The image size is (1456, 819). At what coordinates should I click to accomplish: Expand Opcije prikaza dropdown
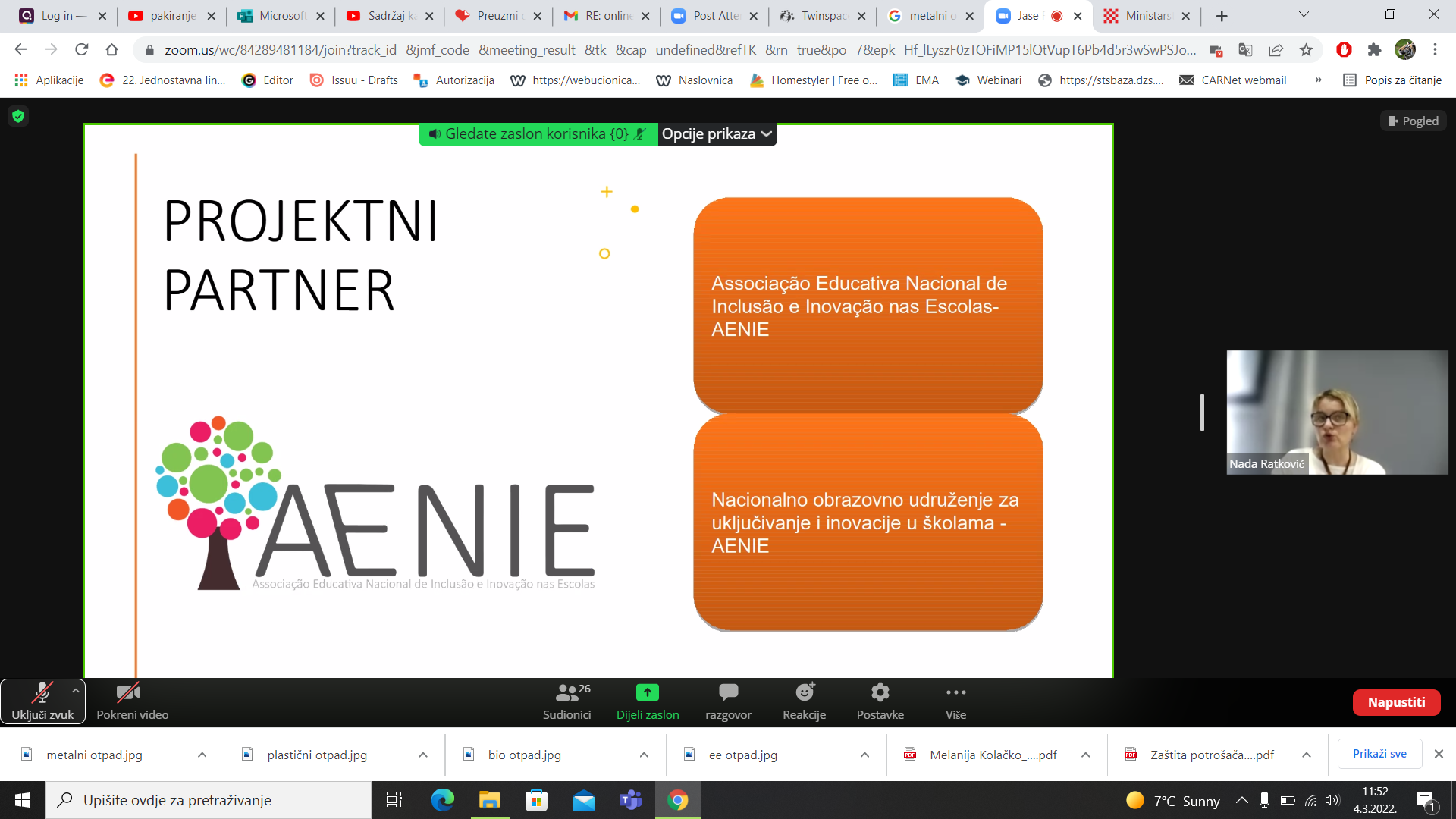point(717,134)
